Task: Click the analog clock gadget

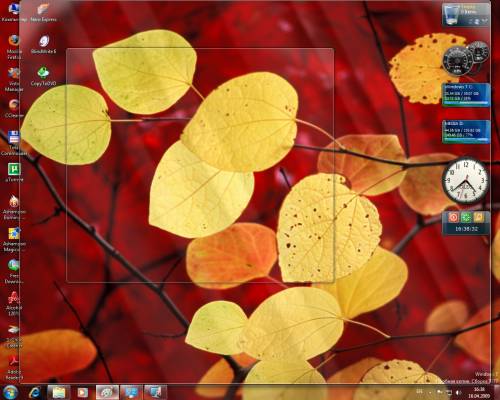Action: pos(466,180)
